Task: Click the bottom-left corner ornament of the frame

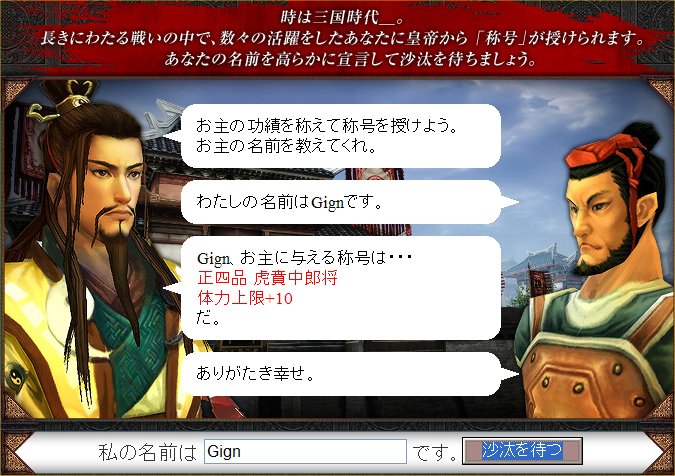Action: (14, 406)
